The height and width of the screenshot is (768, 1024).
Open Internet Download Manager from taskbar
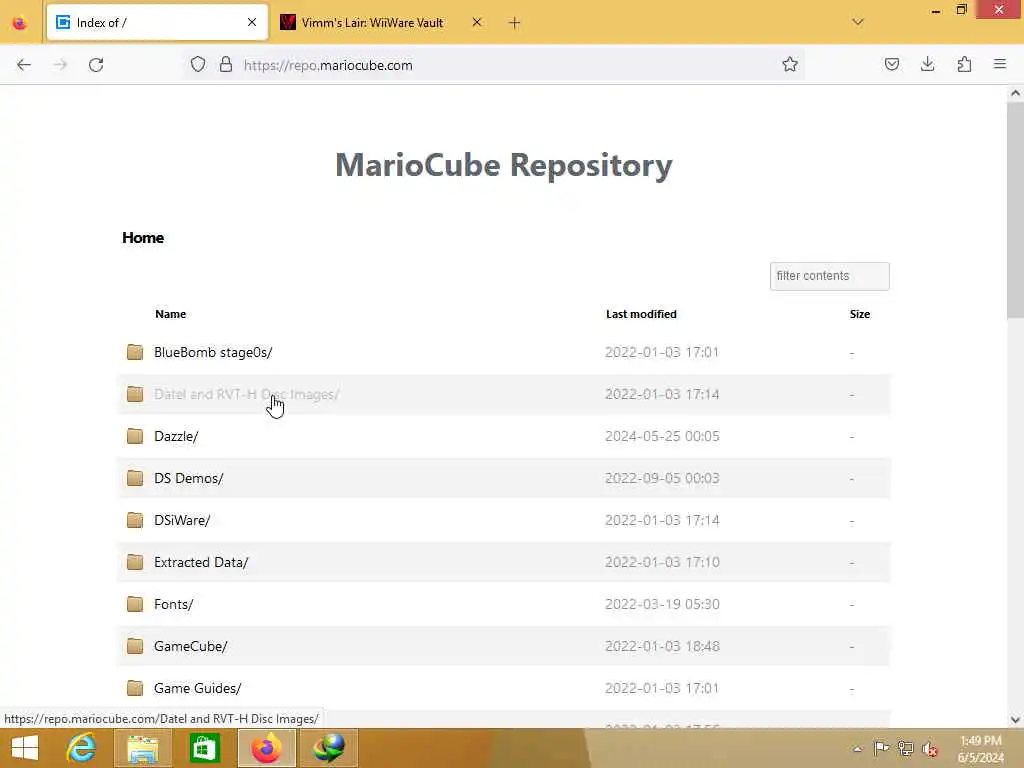328,748
